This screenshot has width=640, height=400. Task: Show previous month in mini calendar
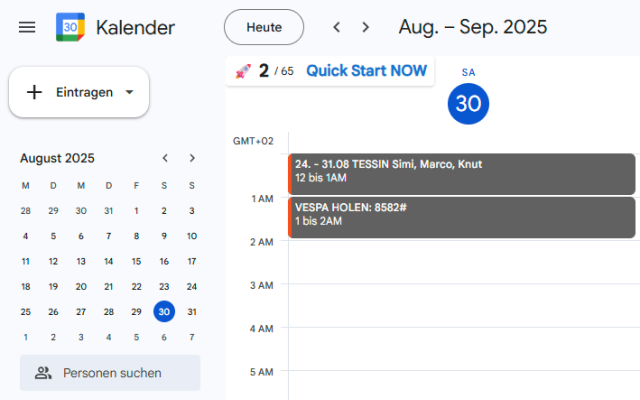coord(165,158)
